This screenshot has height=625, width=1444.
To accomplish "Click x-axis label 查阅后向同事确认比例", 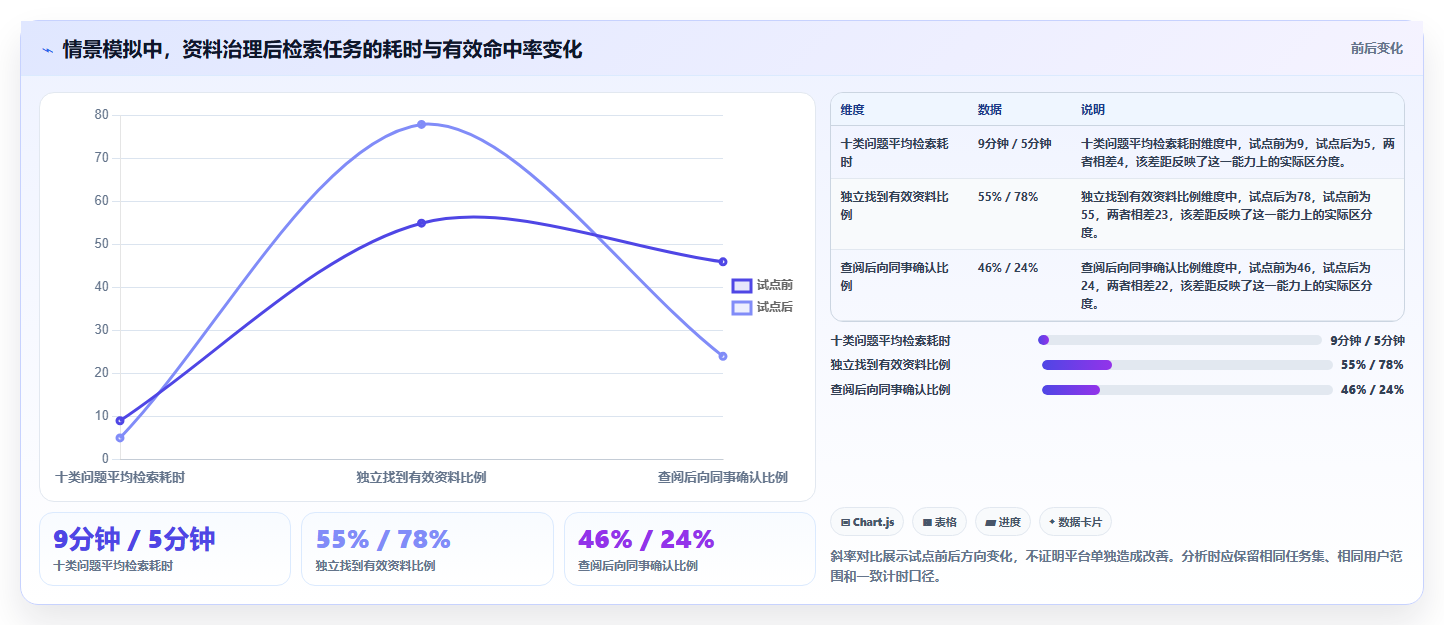I will (x=722, y=477).
